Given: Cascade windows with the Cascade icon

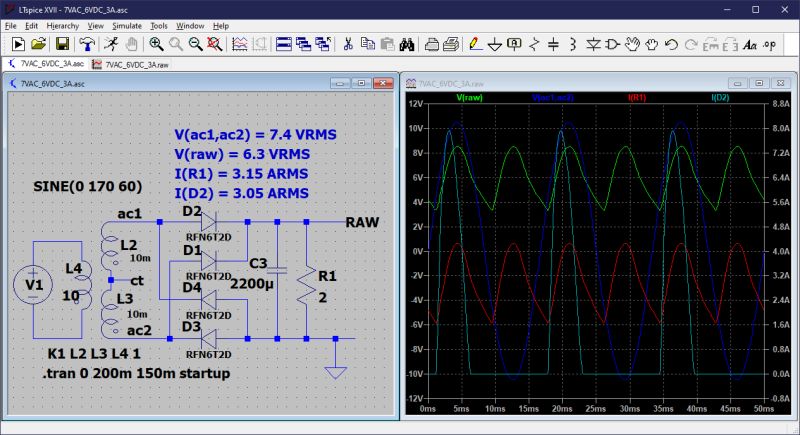Looking at the screenshot, I should pyautogui.click(x=304, y=45).
